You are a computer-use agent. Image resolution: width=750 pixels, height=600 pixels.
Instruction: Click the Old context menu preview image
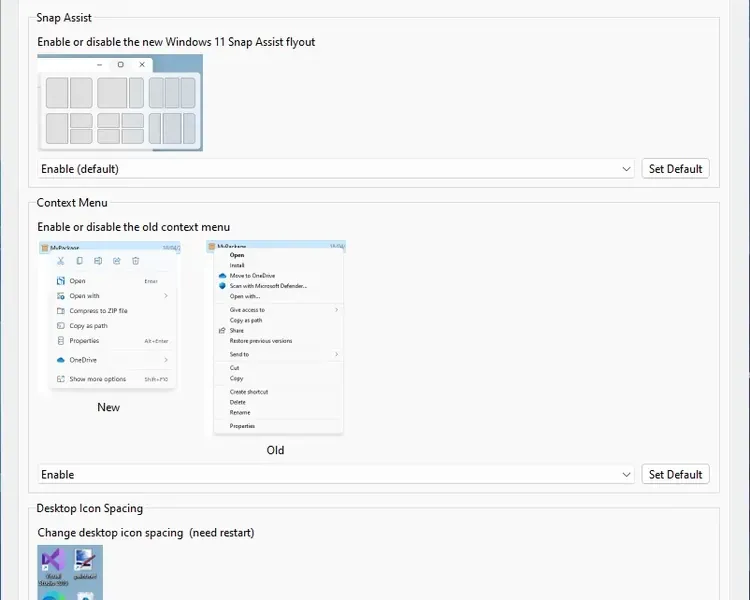(x=276, y=338)
